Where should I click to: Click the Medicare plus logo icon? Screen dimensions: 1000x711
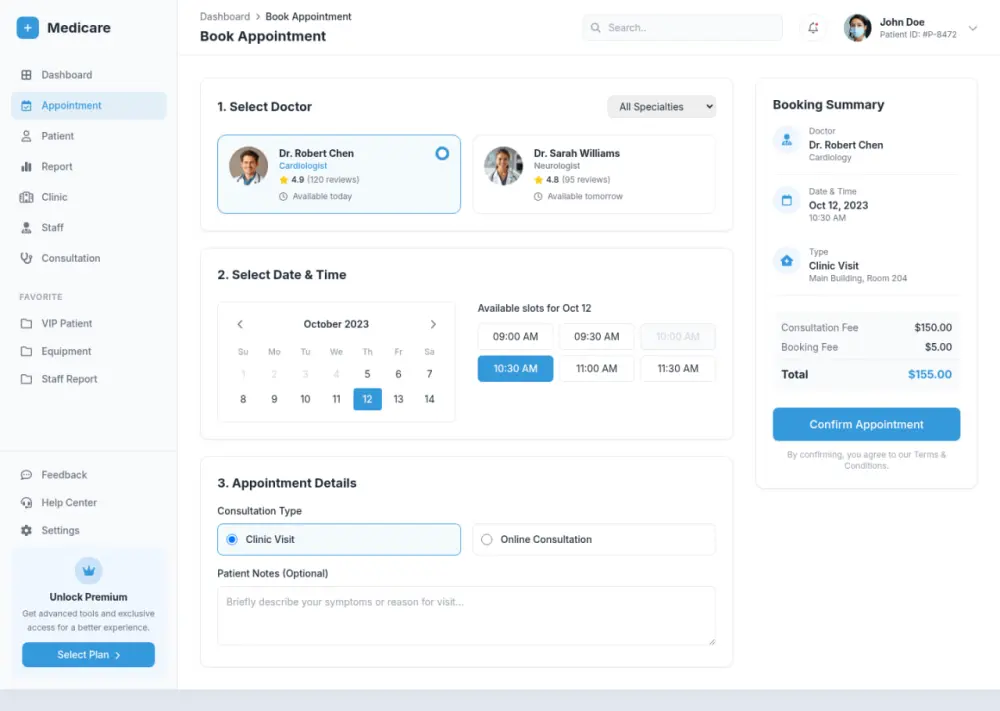pos(27,28)
